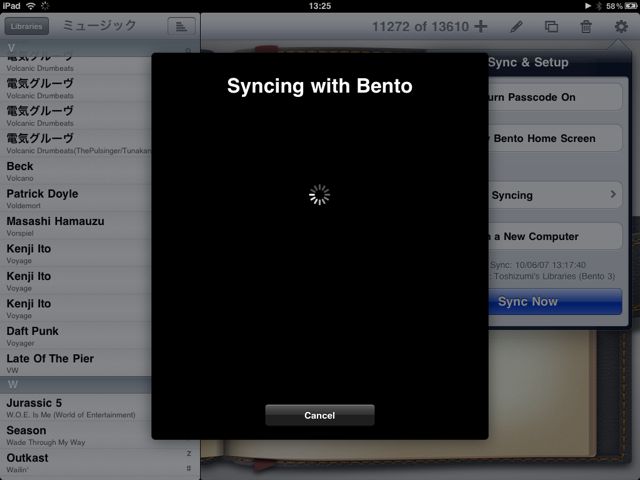
Task: Add a new record with plus icon
Action: point(481,26)
